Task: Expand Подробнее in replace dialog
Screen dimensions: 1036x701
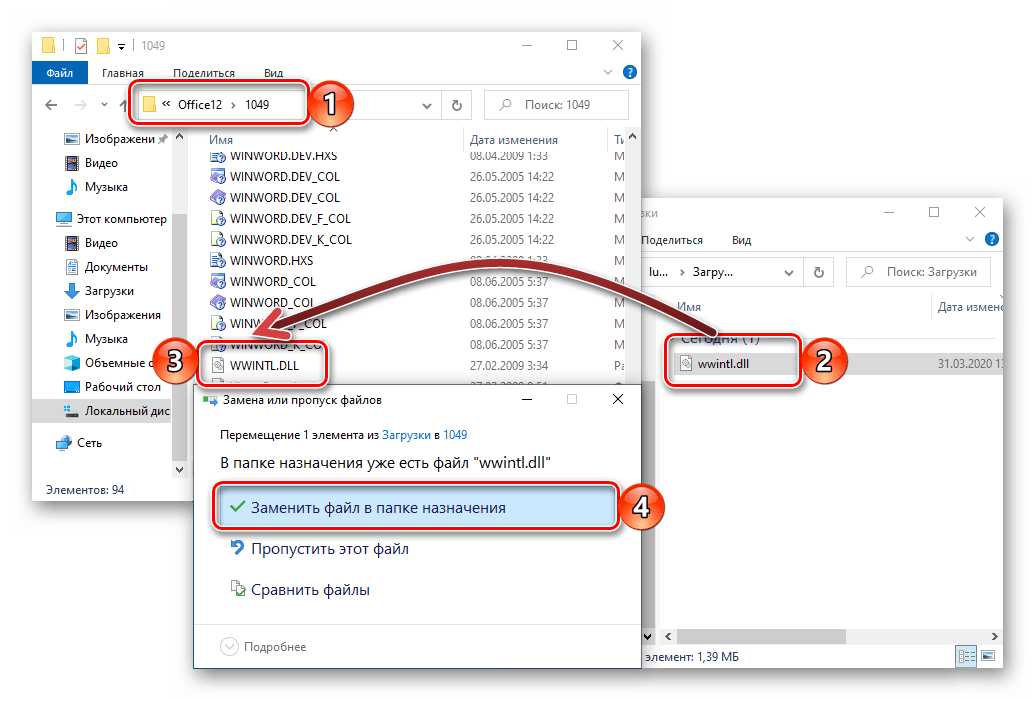Action: point(263,646)
